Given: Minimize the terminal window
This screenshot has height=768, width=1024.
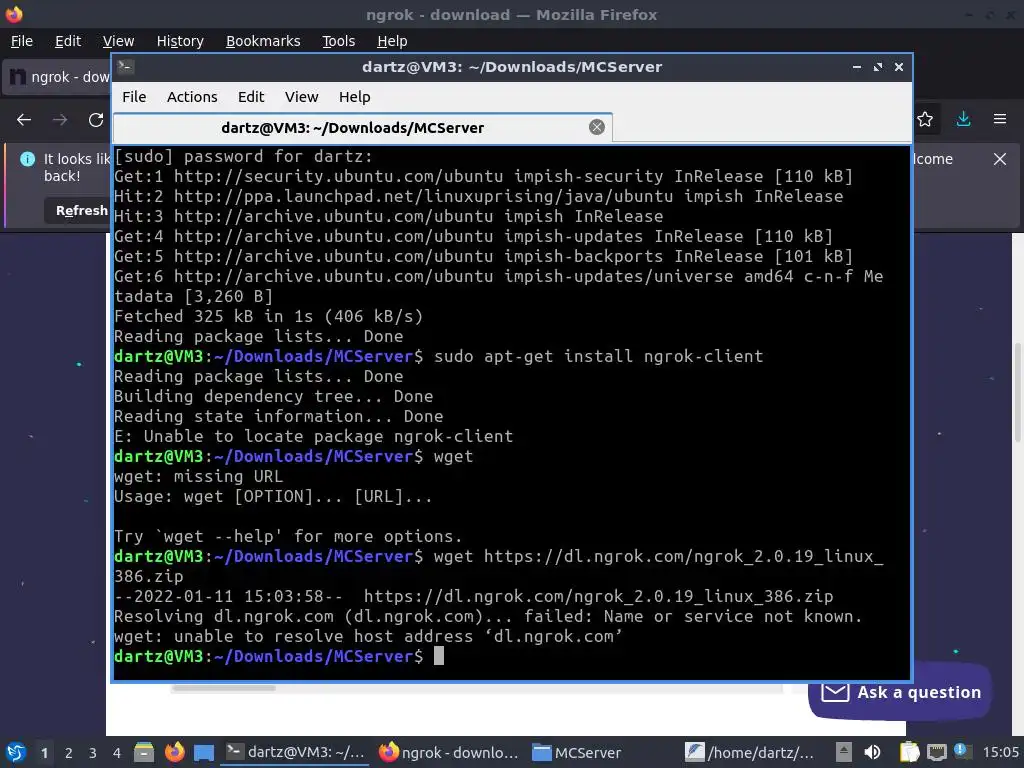Looking at the screenshot, I should 857,67.
